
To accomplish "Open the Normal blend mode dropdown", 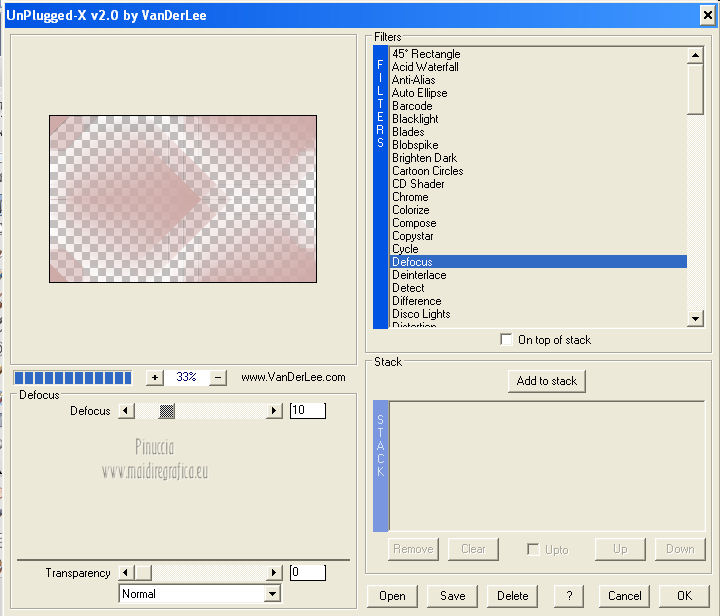I will click(x=273, y=594).
